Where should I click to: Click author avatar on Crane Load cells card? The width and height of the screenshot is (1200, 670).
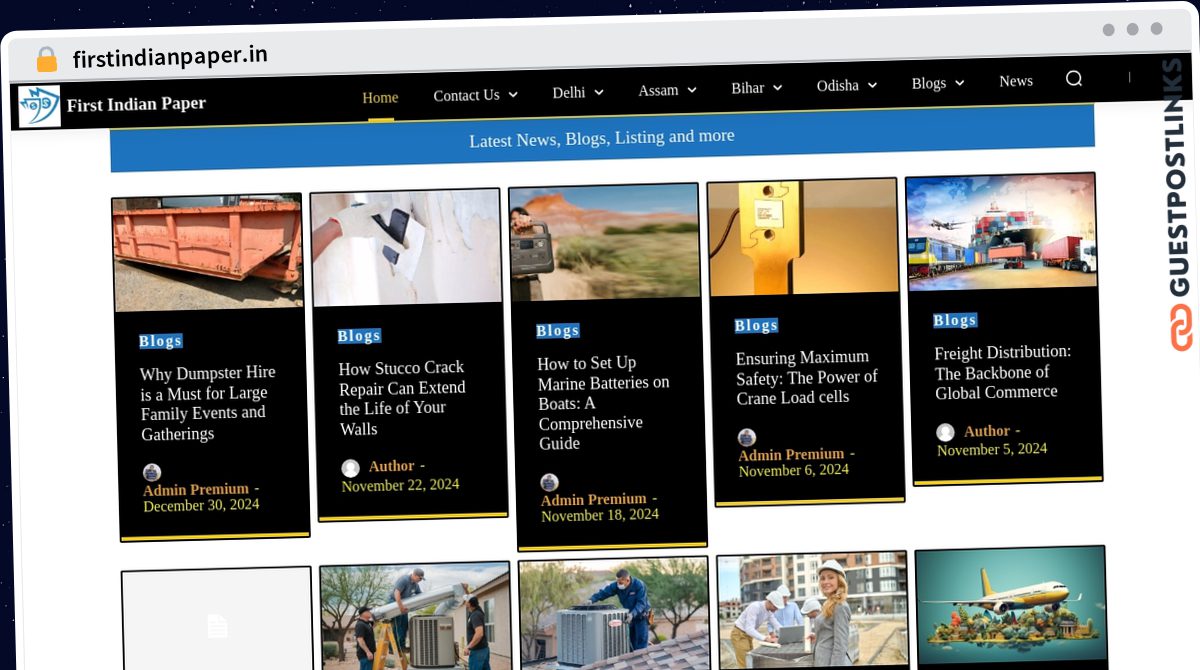747,437
